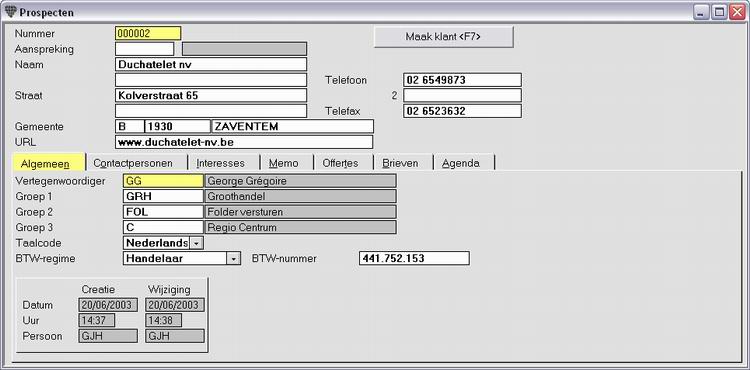Click the empty second Naam line field

(211, 80)
